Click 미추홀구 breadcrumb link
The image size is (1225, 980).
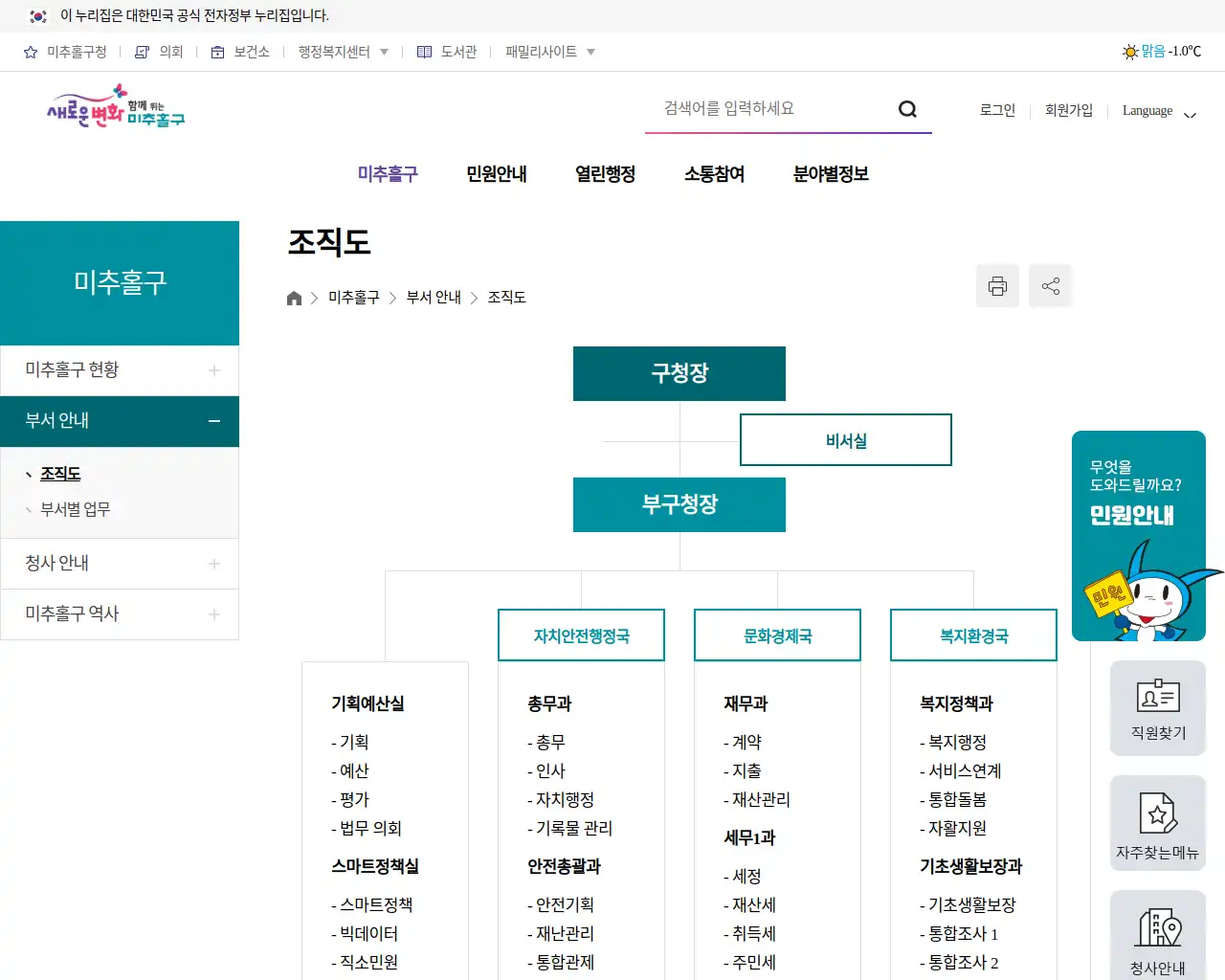pos(354,298)
